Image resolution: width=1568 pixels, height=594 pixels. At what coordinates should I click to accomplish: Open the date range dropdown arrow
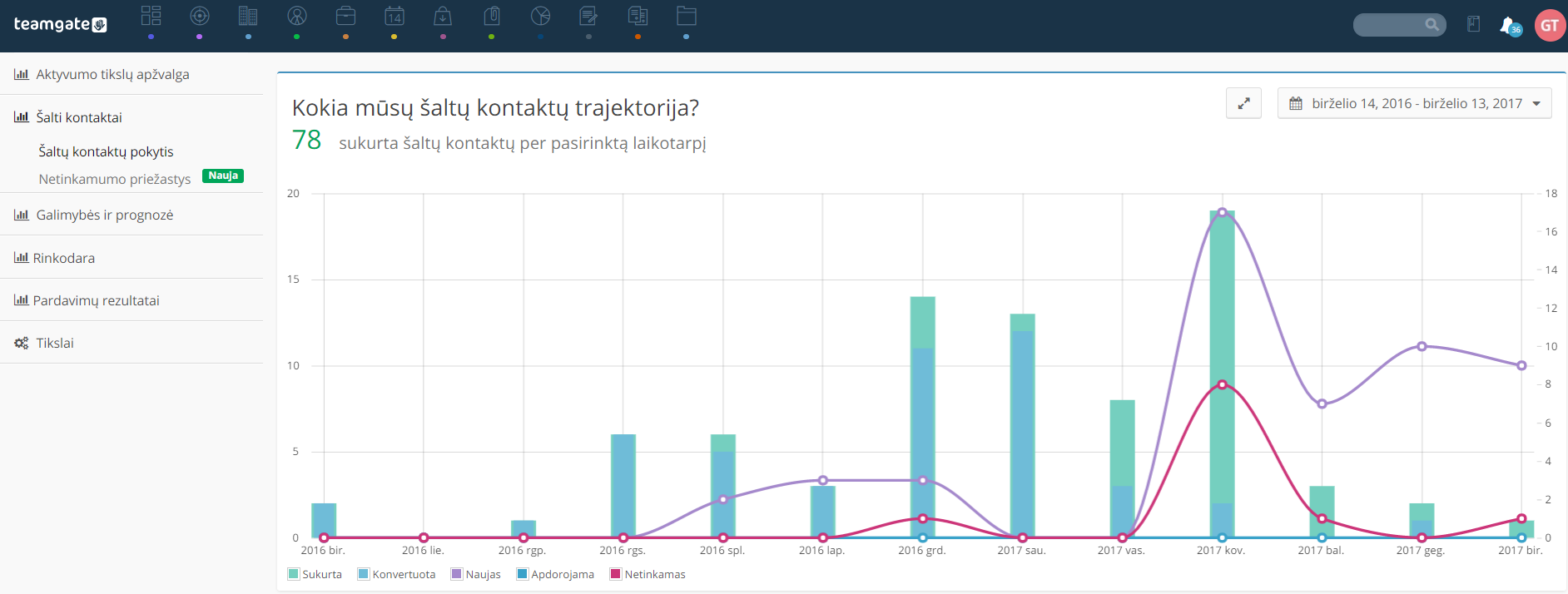pyautogui.click(x=1536, y=104)
